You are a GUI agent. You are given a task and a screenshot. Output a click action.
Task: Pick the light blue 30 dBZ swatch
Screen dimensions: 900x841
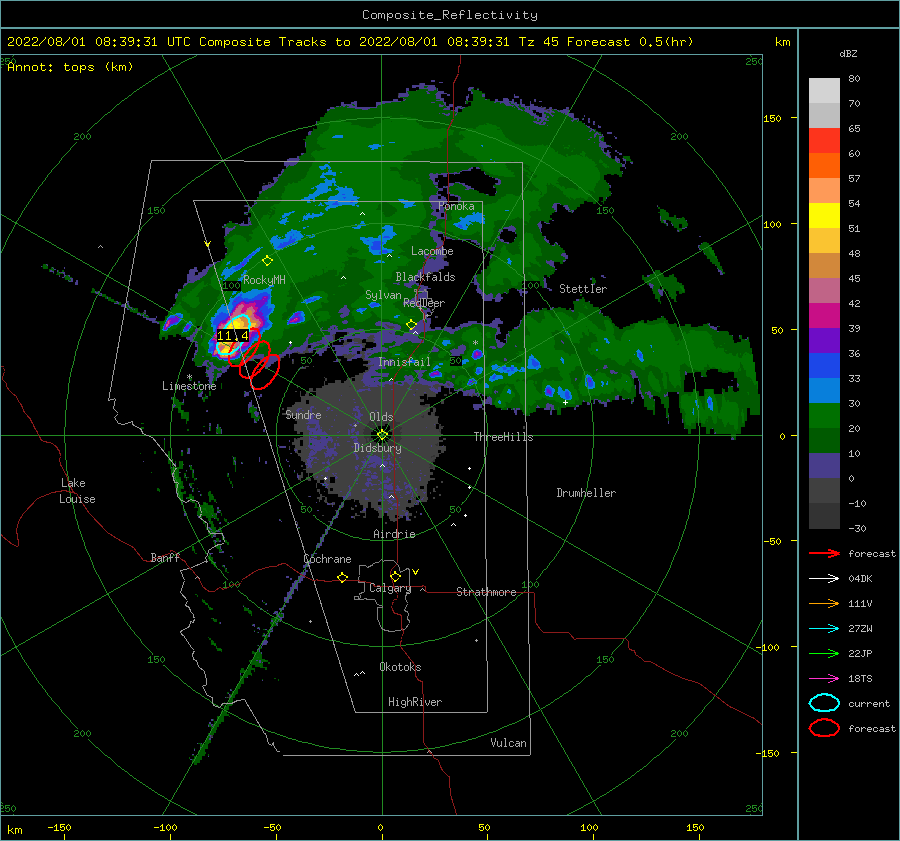pyautogui.click(x=824, y=390)
